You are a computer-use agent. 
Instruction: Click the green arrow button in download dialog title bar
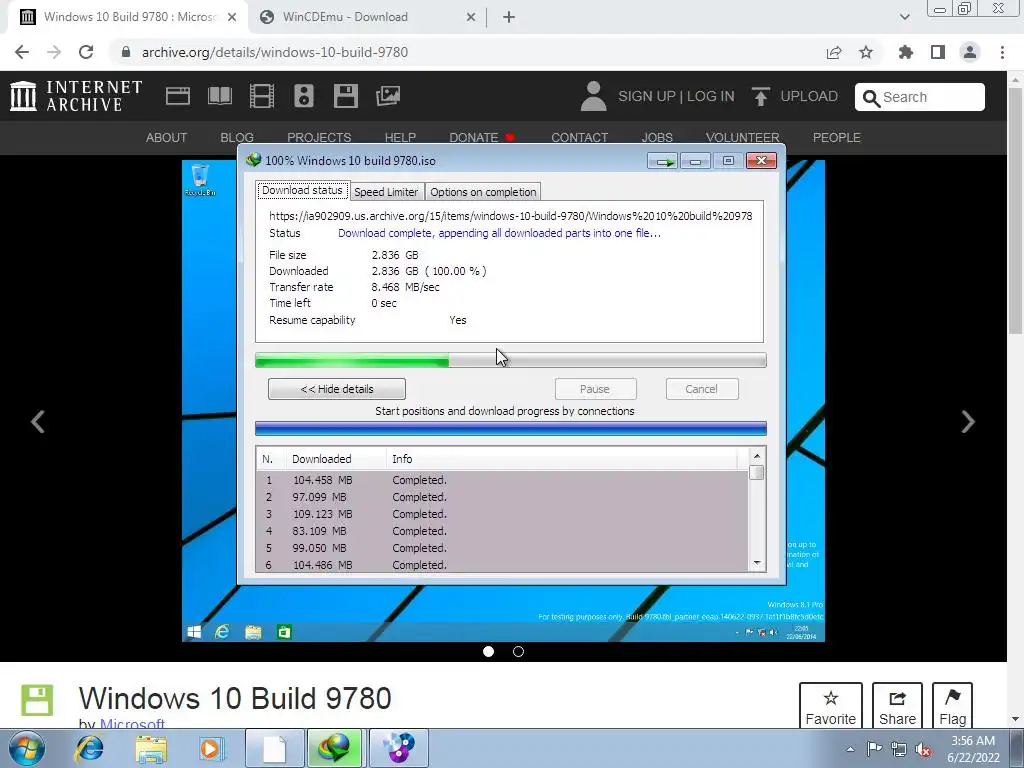click(x=663, y=161)
